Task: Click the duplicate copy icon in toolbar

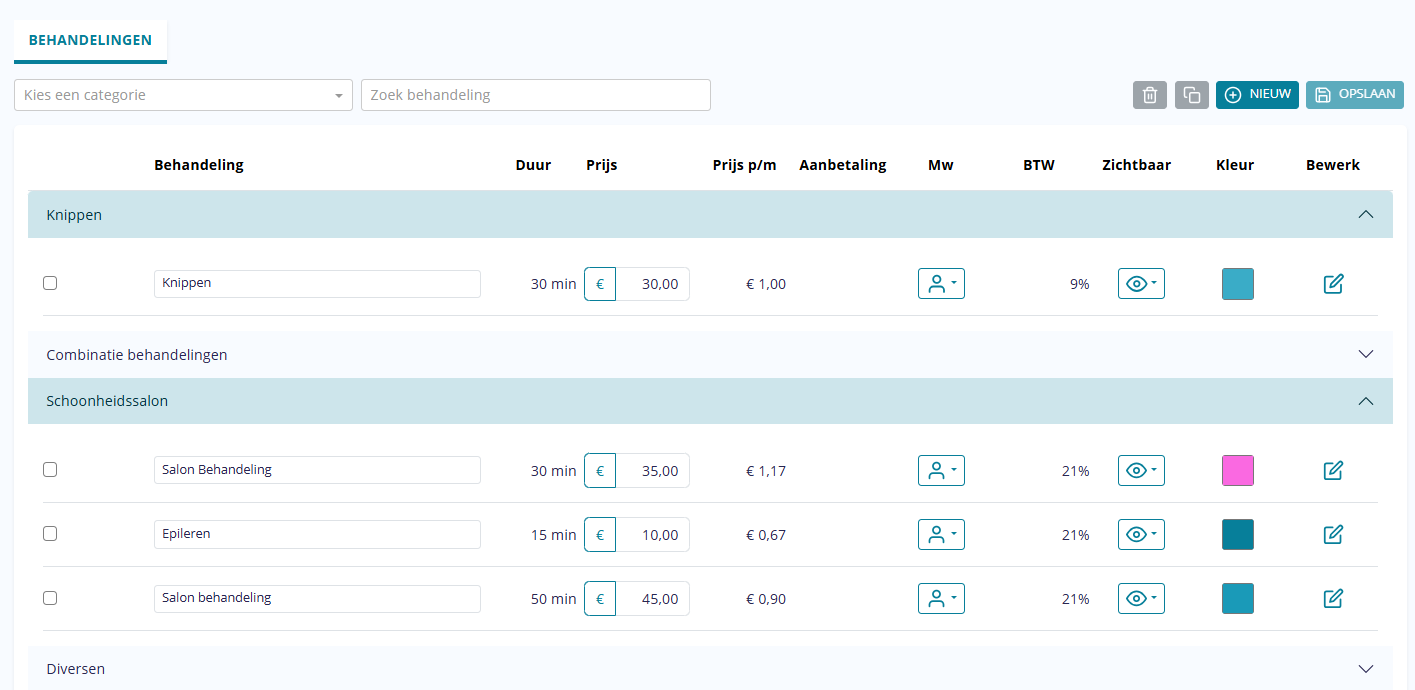Action: pos(1192,95)
